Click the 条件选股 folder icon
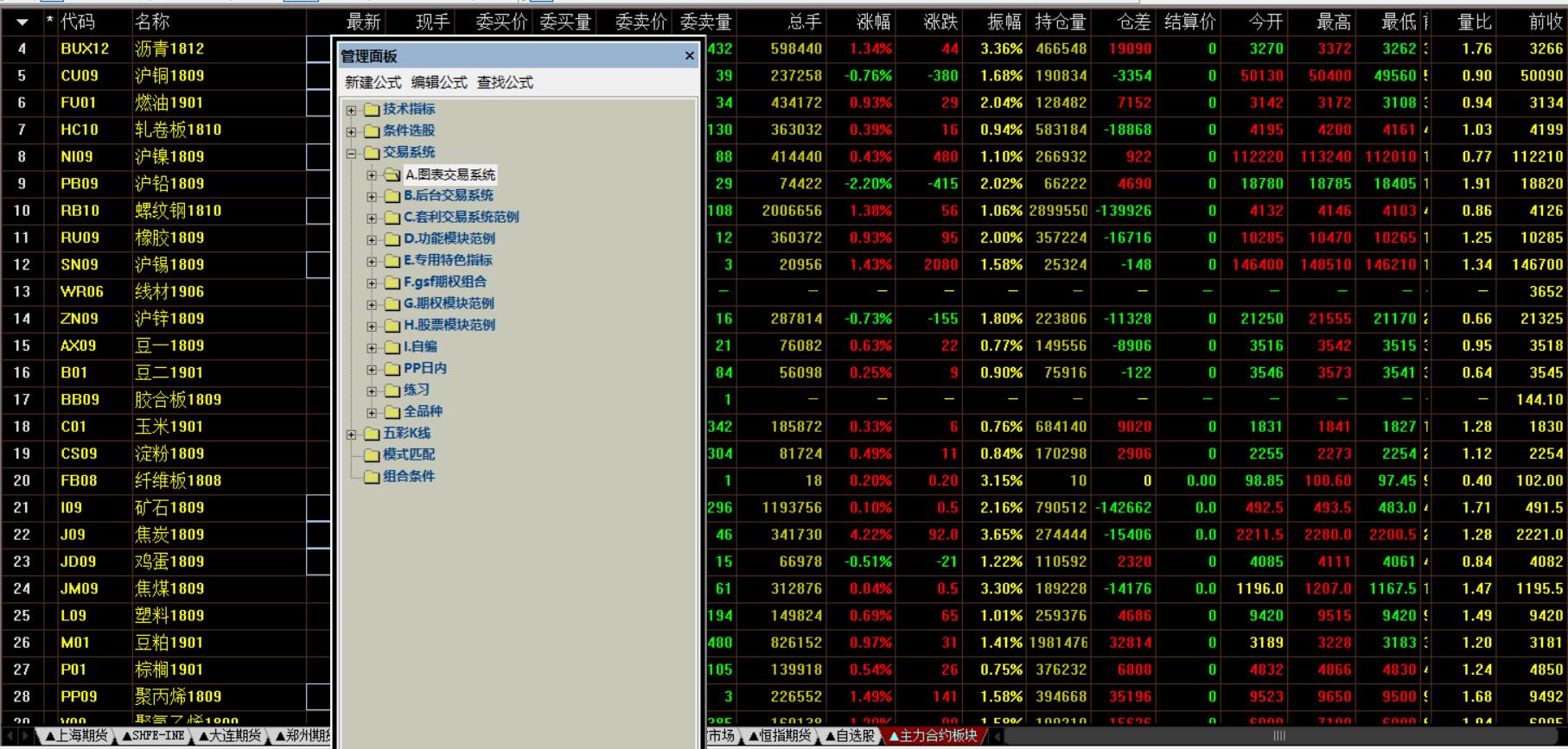This screenshot has height=749, width=1568. click(x=373, y=131)
